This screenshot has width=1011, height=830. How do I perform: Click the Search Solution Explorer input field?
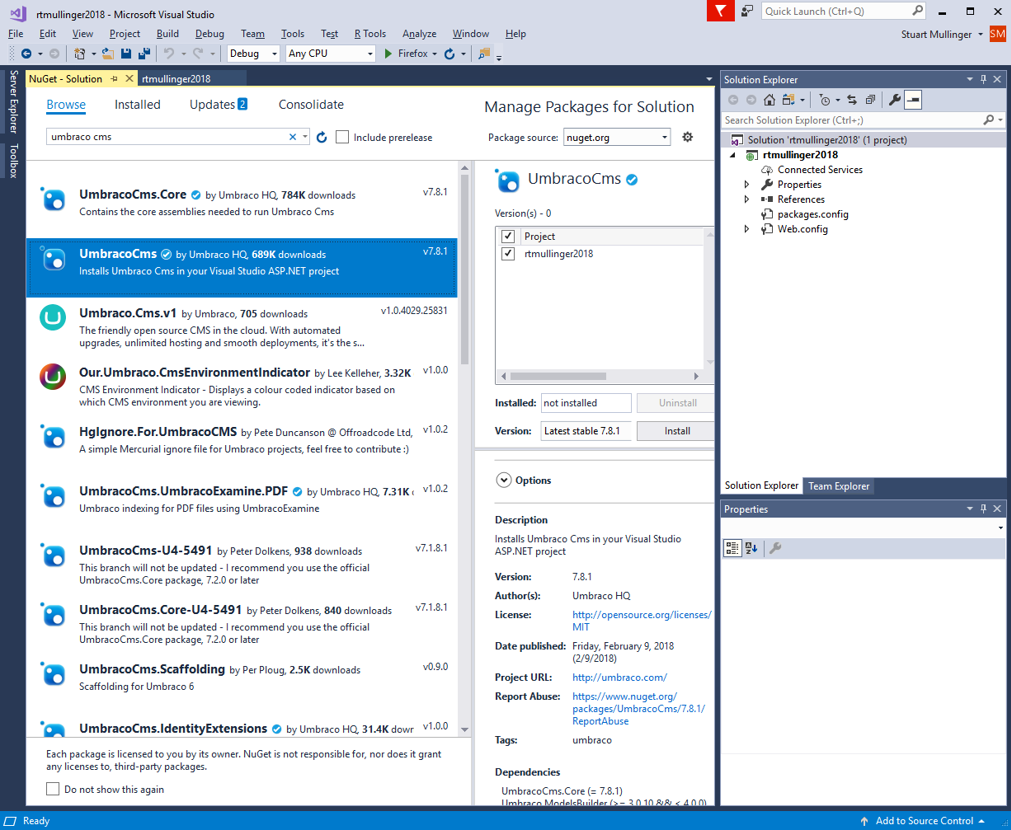click(852, 120)
